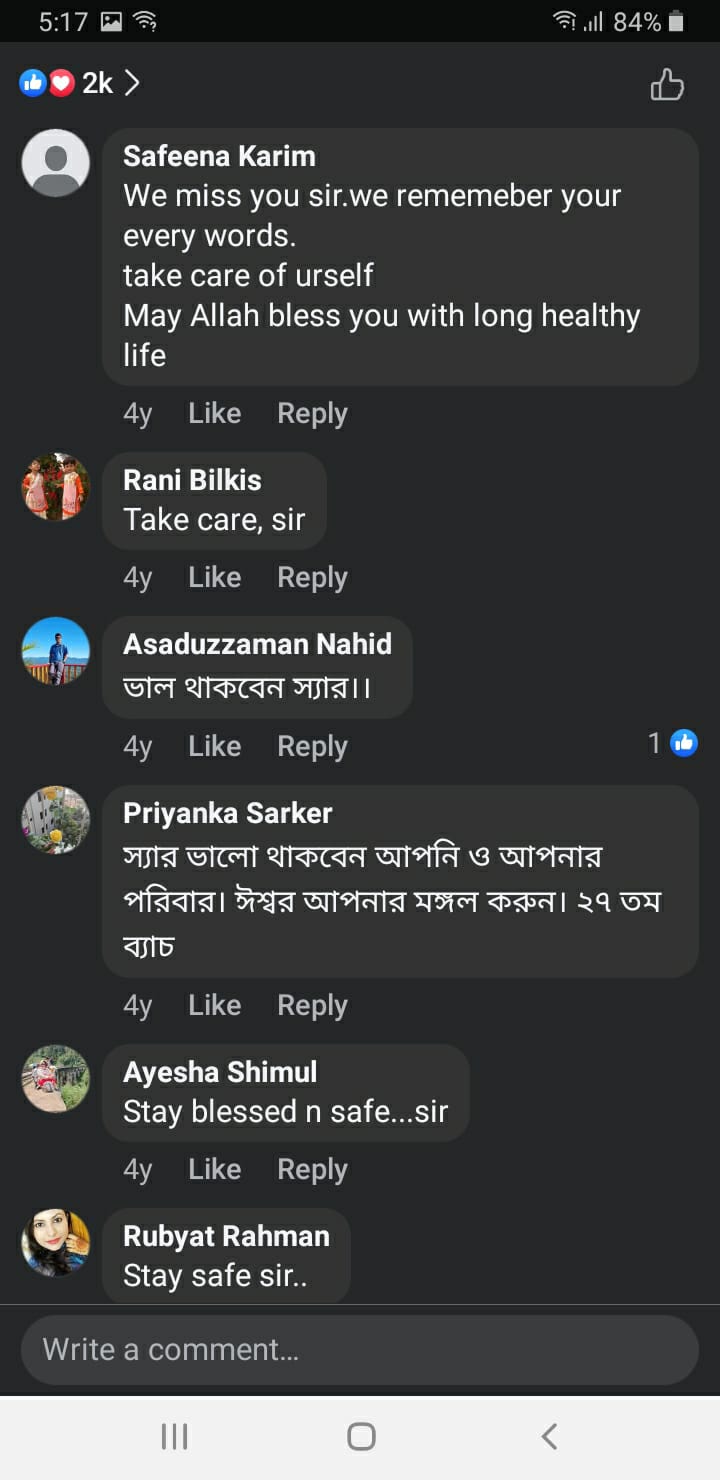The image size is (720, 1480).
Task: Open Safeena Karim's profile picture
Action: tap(56, 163)
